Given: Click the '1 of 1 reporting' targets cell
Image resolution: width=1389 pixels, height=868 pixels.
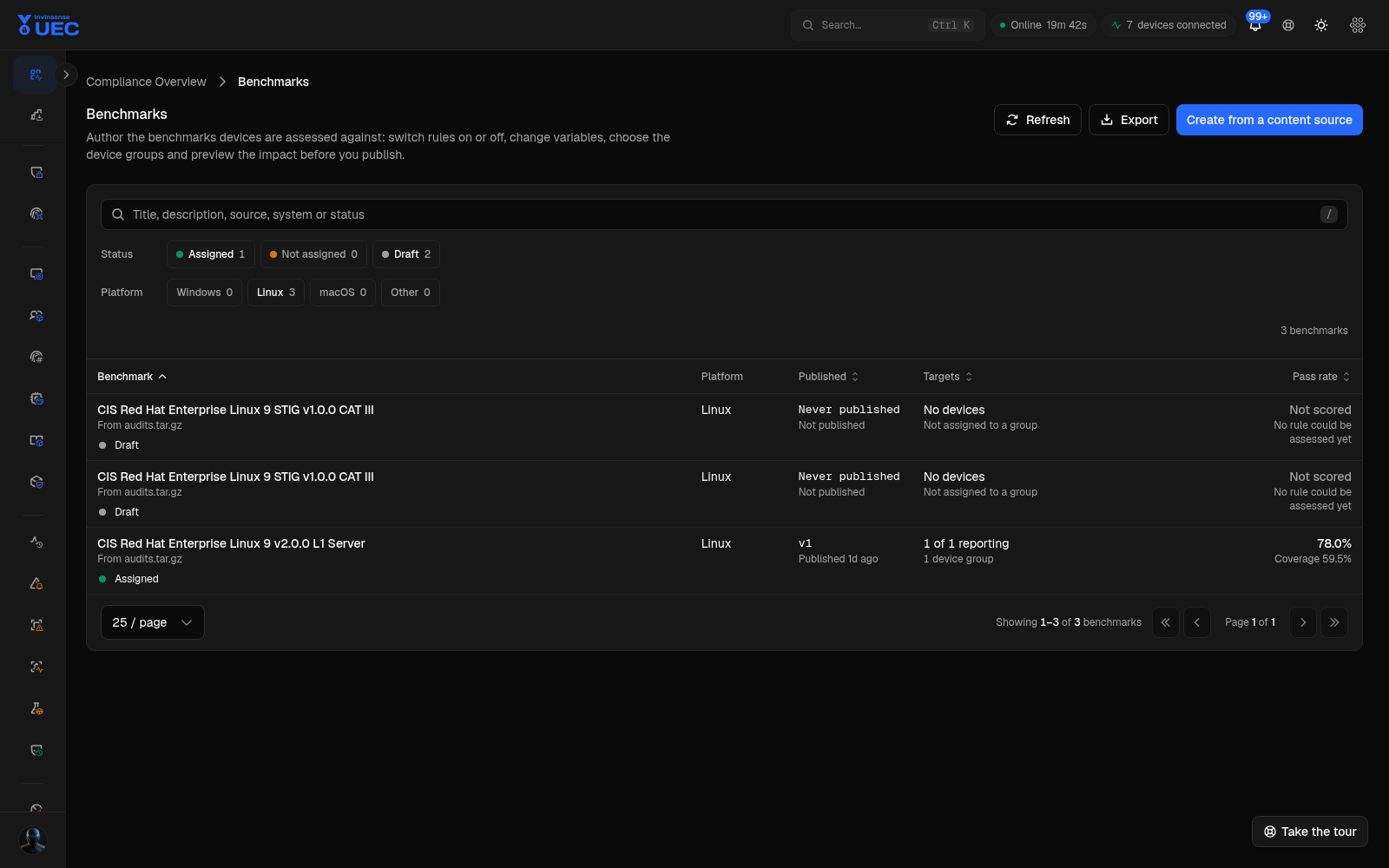Looking at the screenshot, I should tap(966, 543).
